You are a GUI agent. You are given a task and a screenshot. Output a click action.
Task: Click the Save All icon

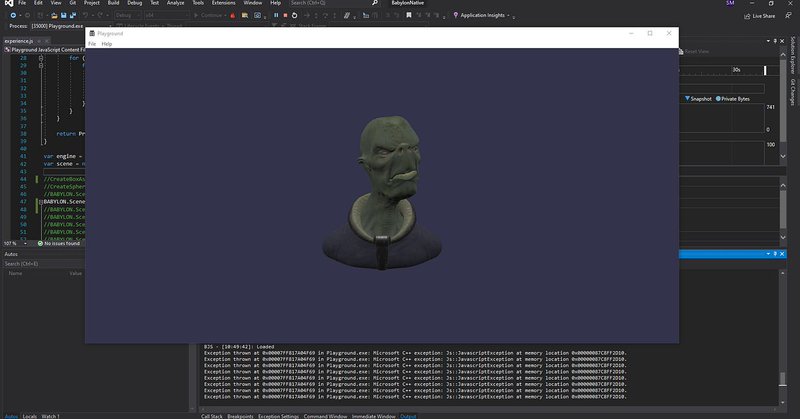[x=73, y=15]
